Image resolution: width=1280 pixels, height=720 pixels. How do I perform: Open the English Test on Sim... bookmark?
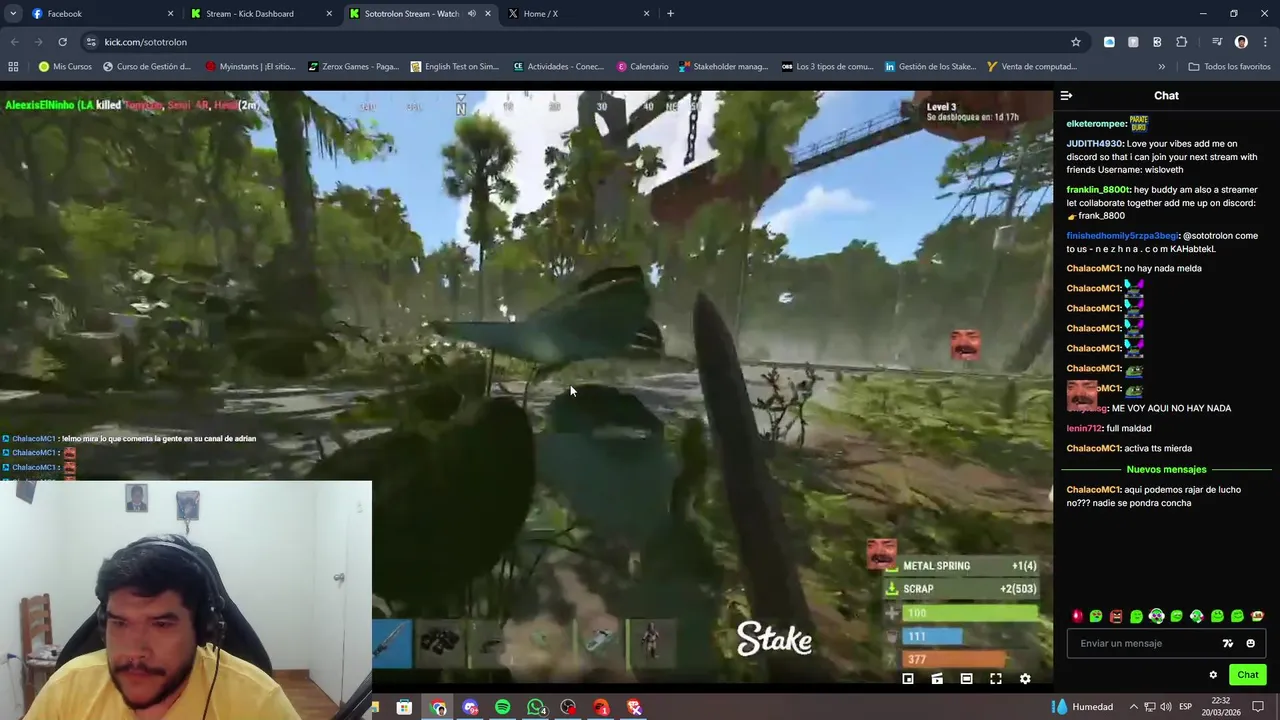coord(455,67)
